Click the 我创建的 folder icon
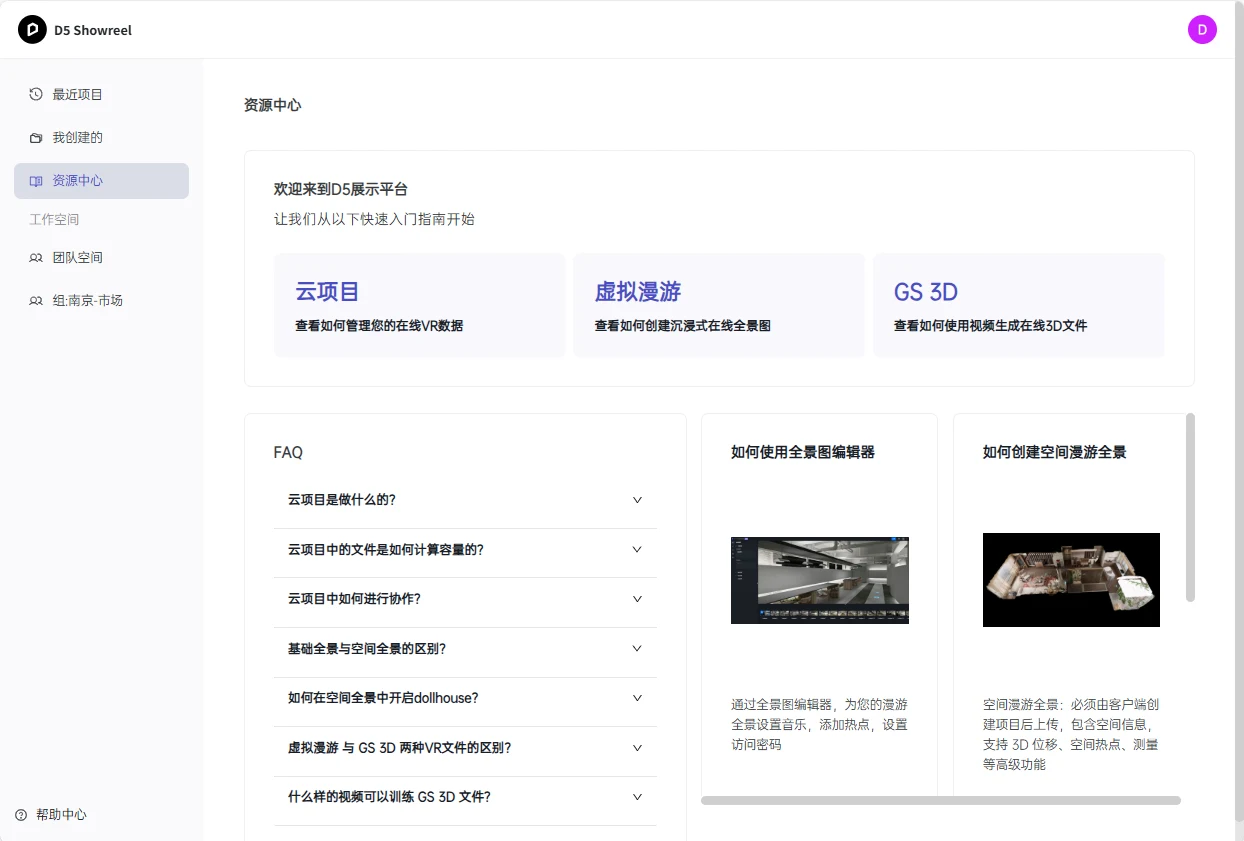 click(x=36, y=138)
